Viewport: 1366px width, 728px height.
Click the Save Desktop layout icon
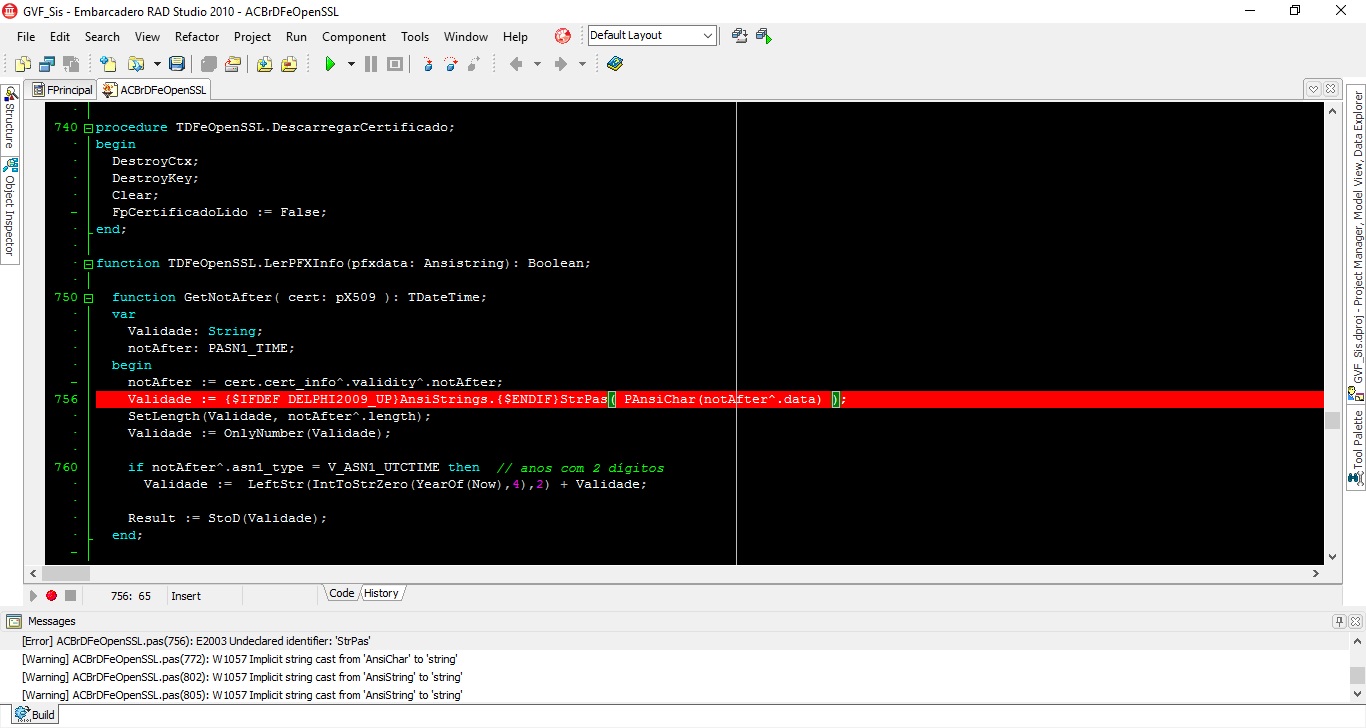[740, 36]
